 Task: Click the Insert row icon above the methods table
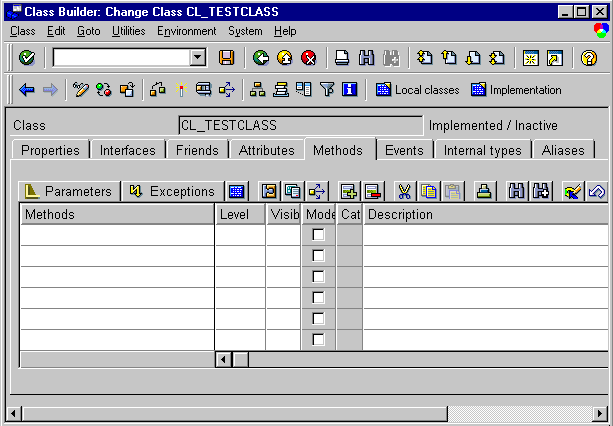click(349, 191)
